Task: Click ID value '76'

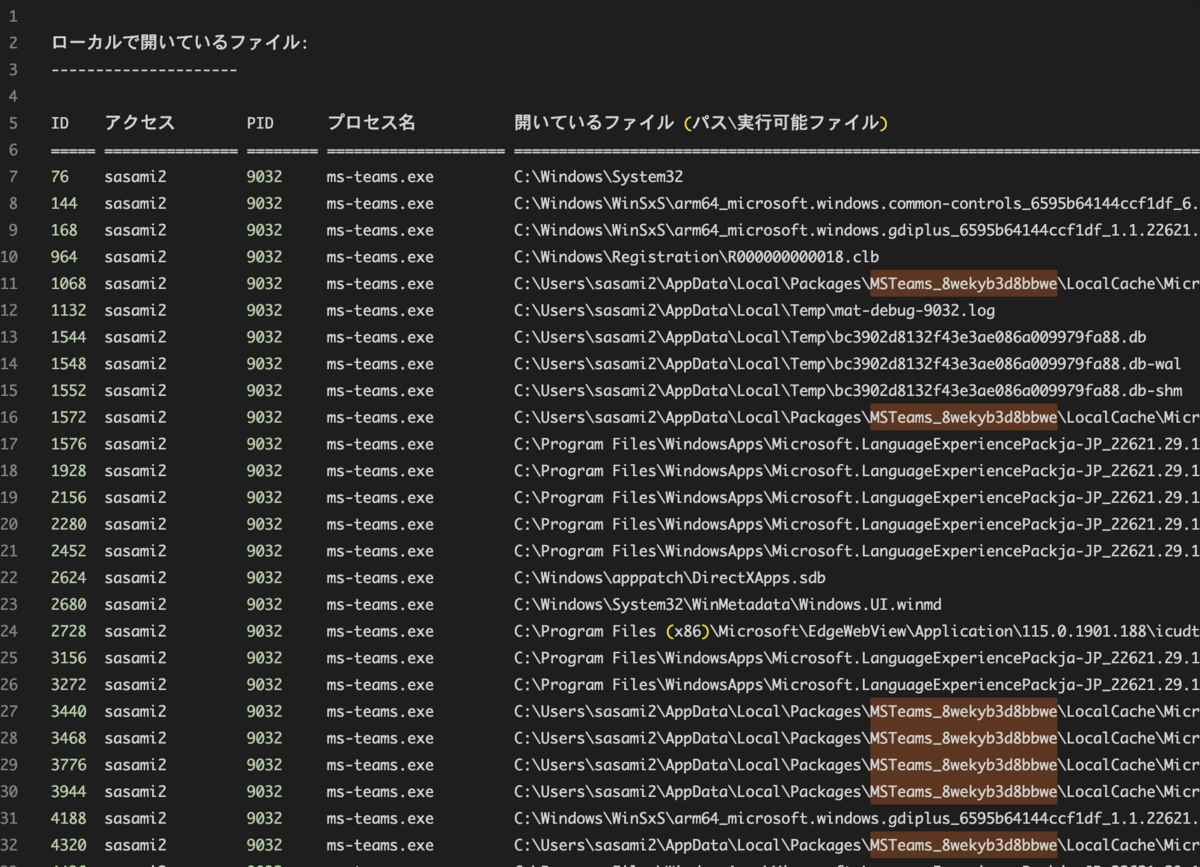Action: tap(60, 177)
